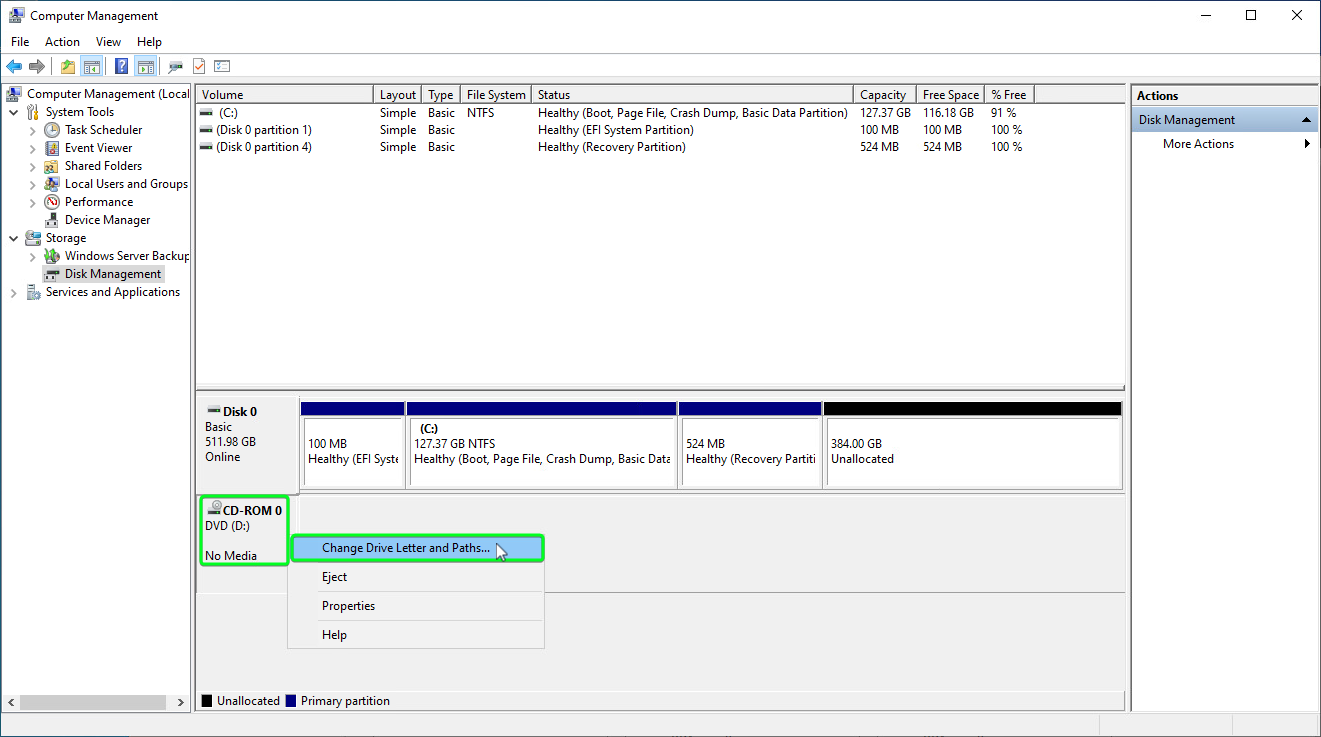Click the Shared Folders icon in tree
The height and width of the screenshot is (737, 1321).
click(52, 166)
